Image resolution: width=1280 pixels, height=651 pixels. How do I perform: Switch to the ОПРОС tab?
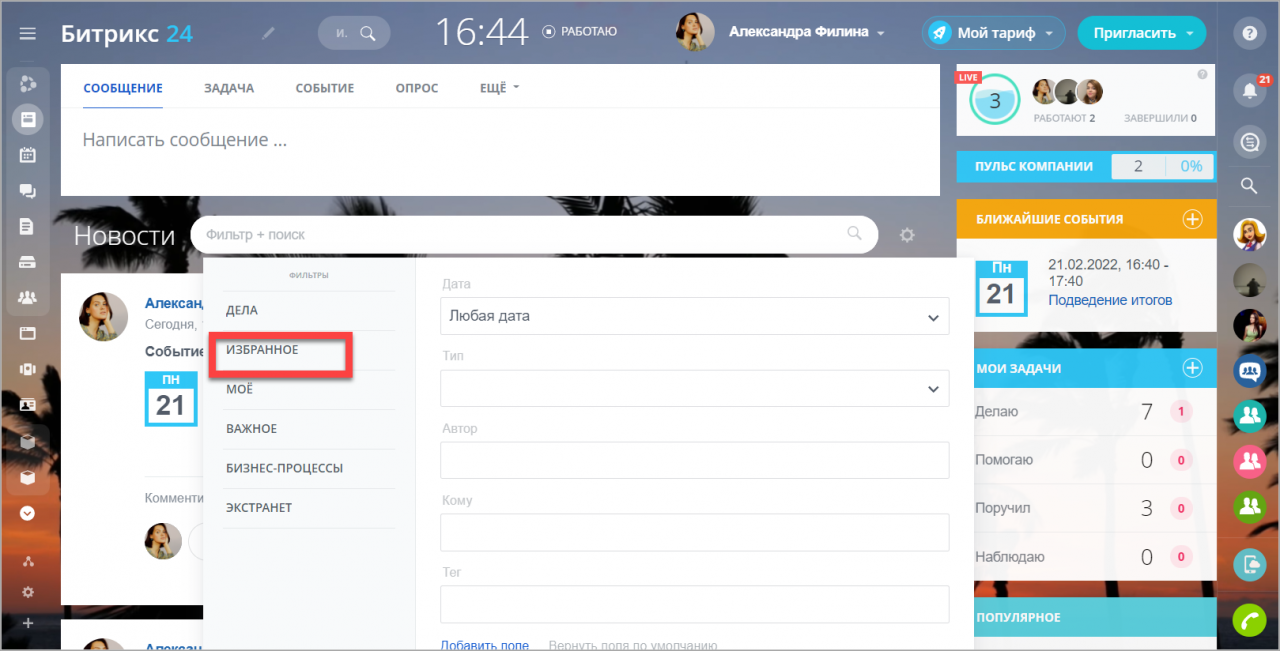tap(417, 88)
